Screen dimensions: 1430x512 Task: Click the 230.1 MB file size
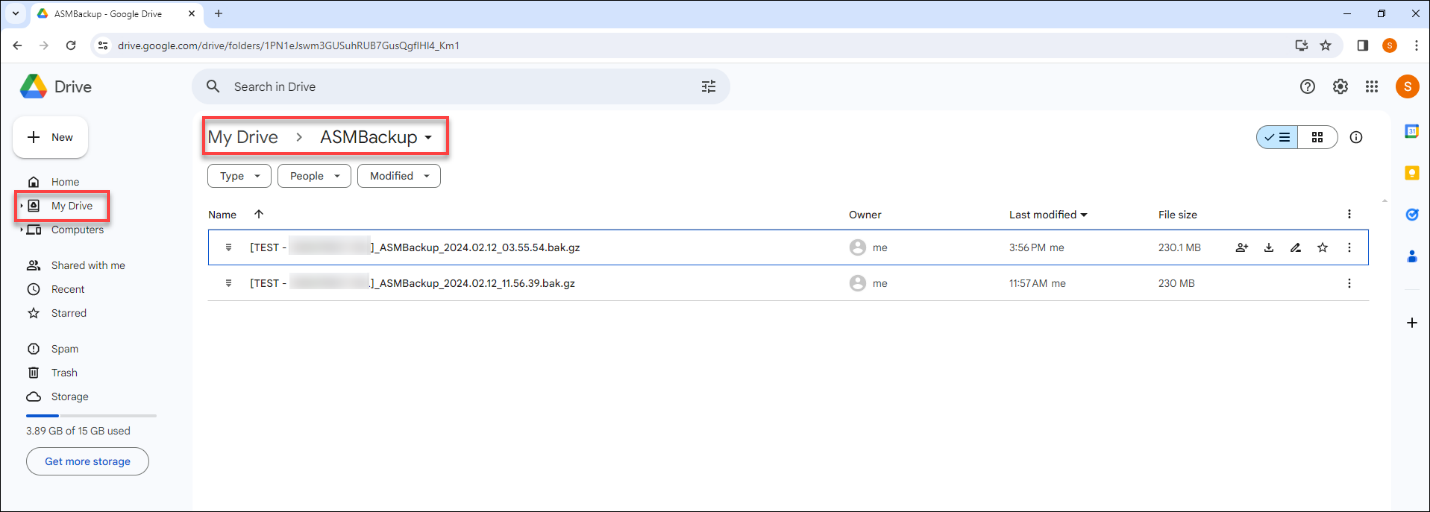(1180, 248)
